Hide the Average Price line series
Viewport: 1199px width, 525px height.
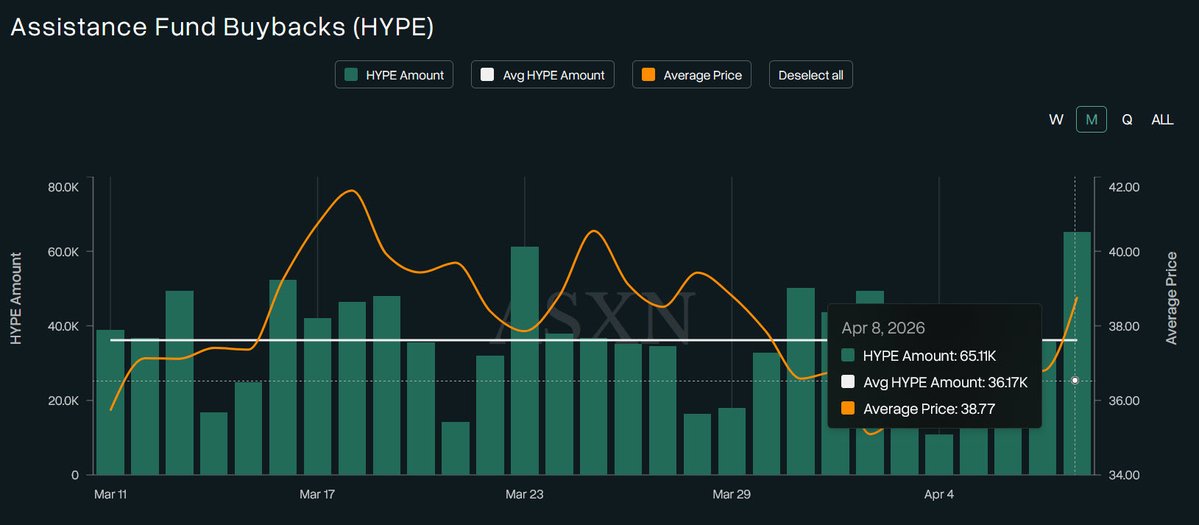(692, 75)
